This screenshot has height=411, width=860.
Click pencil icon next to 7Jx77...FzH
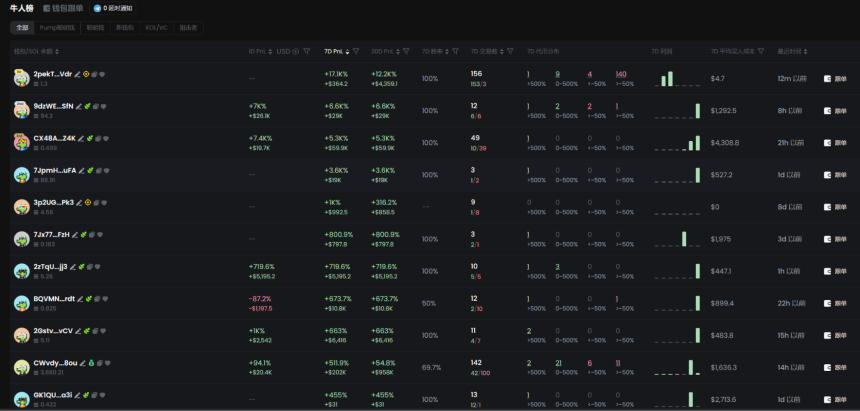(75, 235)
